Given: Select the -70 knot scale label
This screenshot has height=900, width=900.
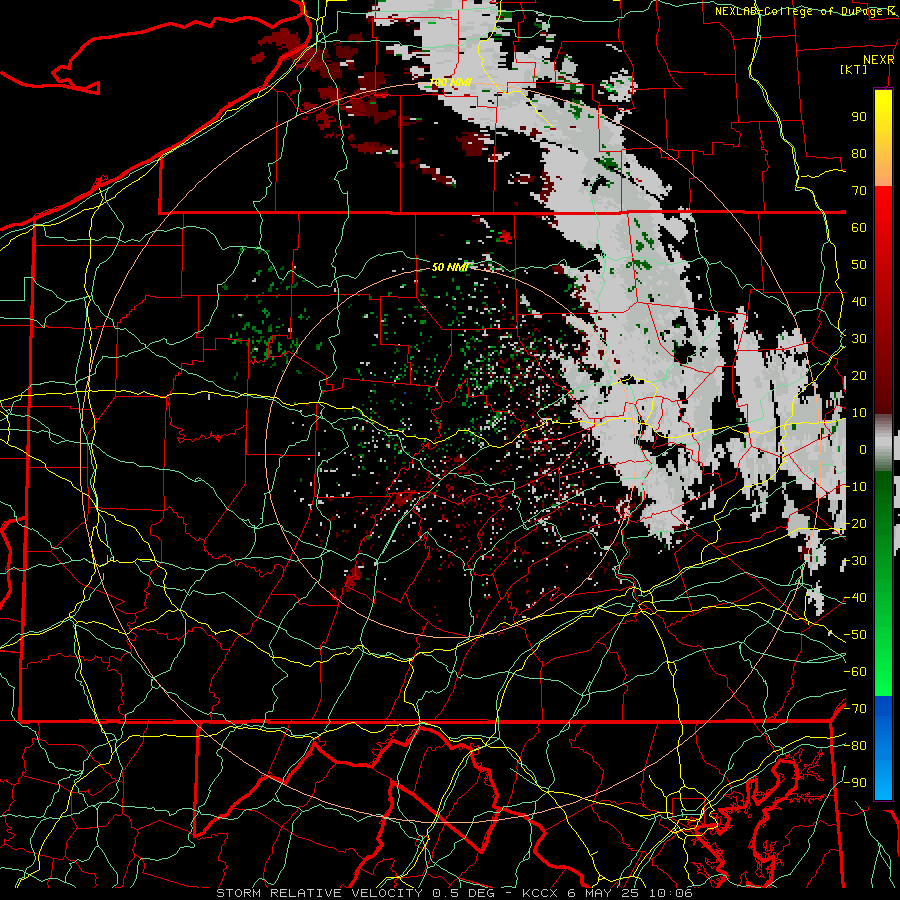Looking at the screenshot, I should coord(855,708).
